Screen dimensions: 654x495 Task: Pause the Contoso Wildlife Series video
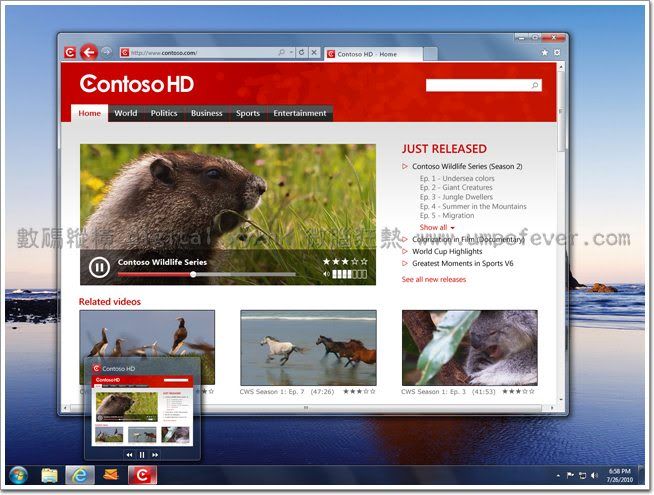click(x=99, y=267)
